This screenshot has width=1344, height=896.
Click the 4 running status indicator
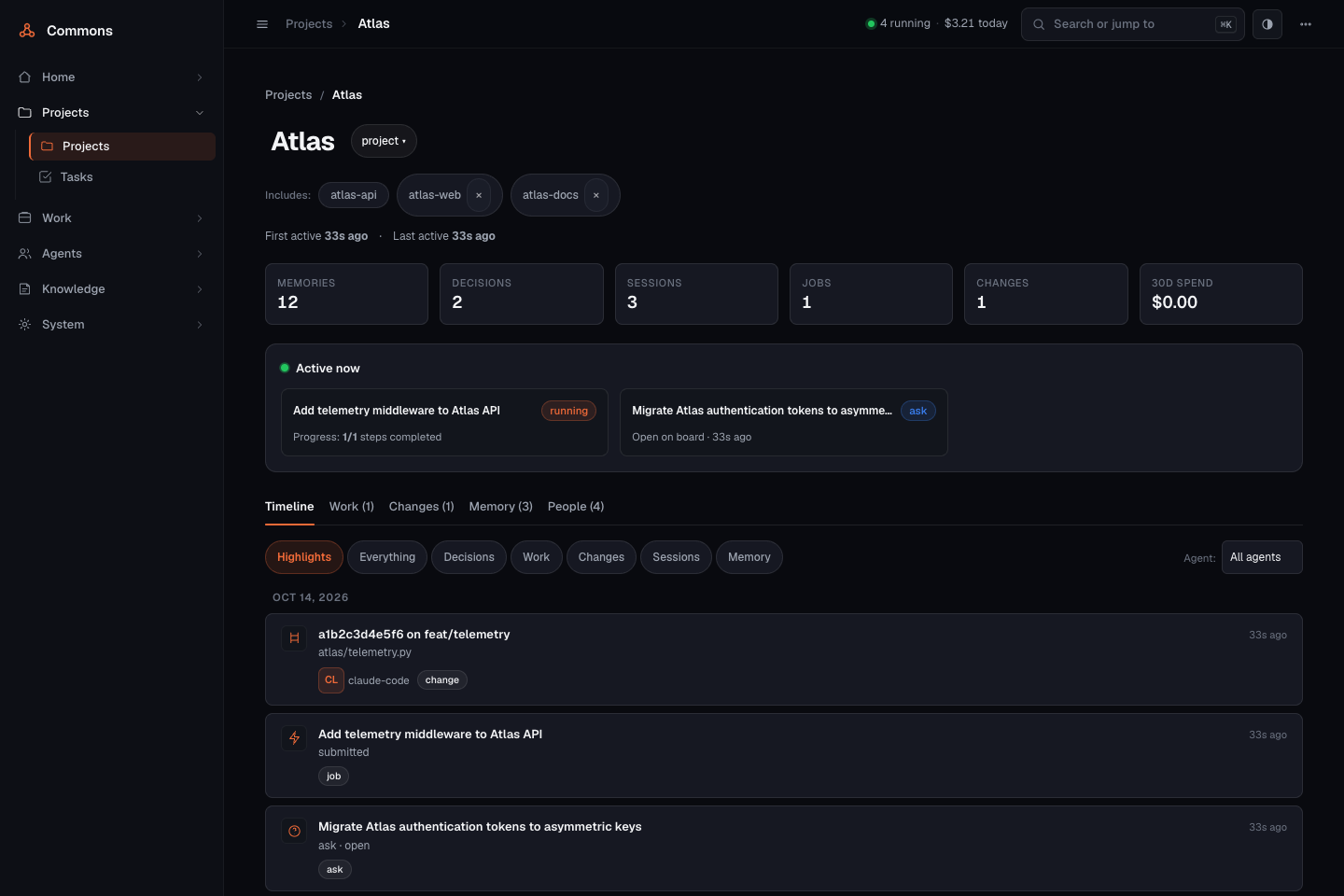pos(898,23)
